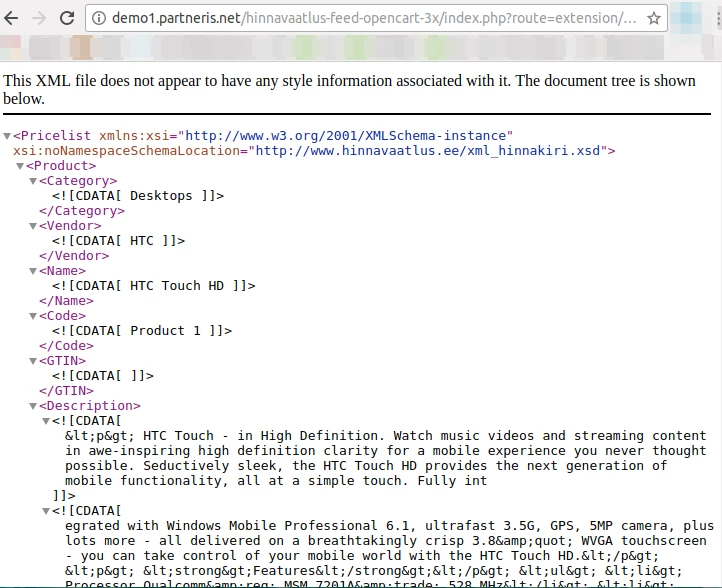Image resolution: width=722 pixels, height=588 pixels.
Task: Collapse the GTIN element
Action: coord(33,361)
